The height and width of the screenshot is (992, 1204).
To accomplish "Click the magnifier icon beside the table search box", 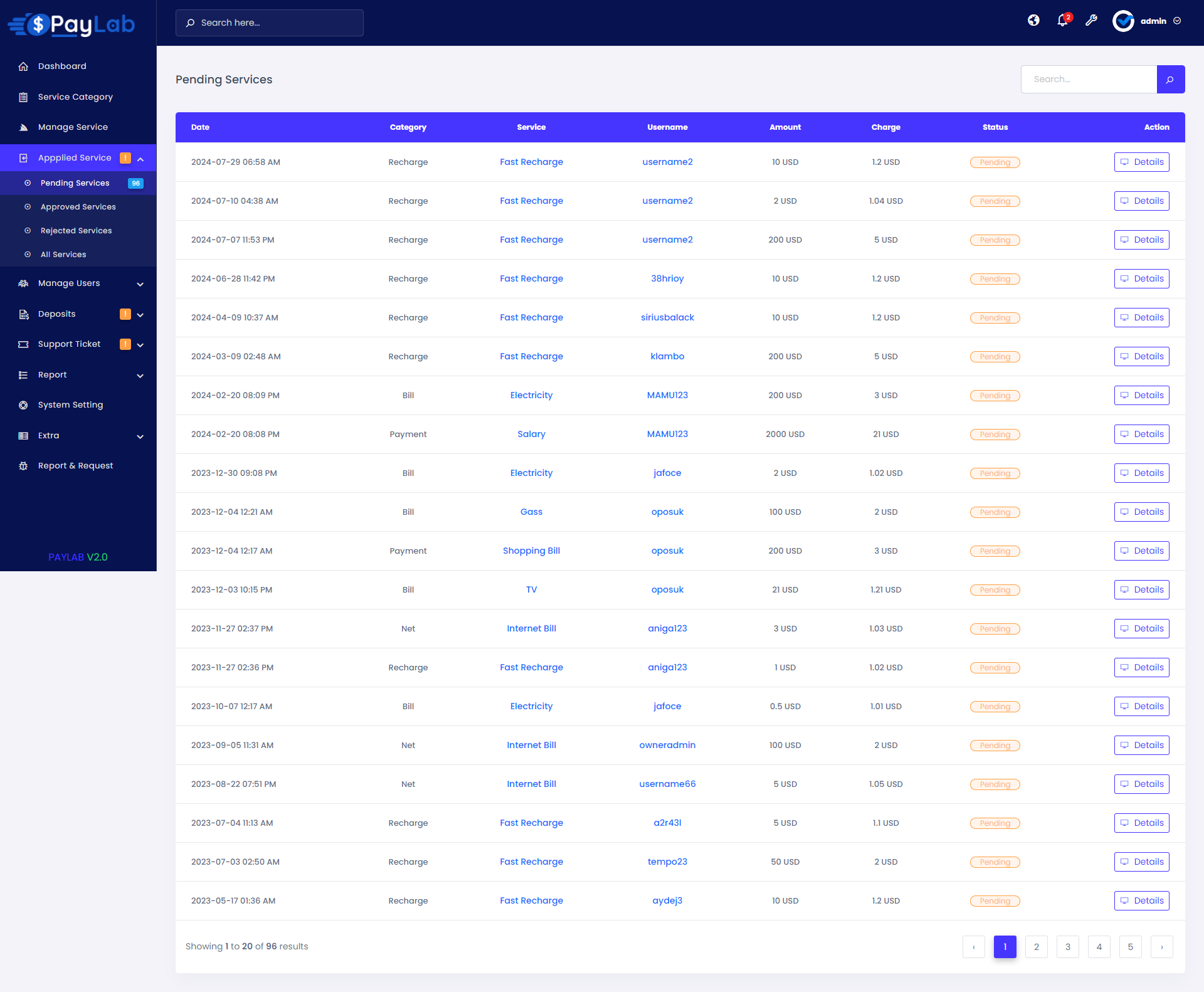I will pos(1170,79).
